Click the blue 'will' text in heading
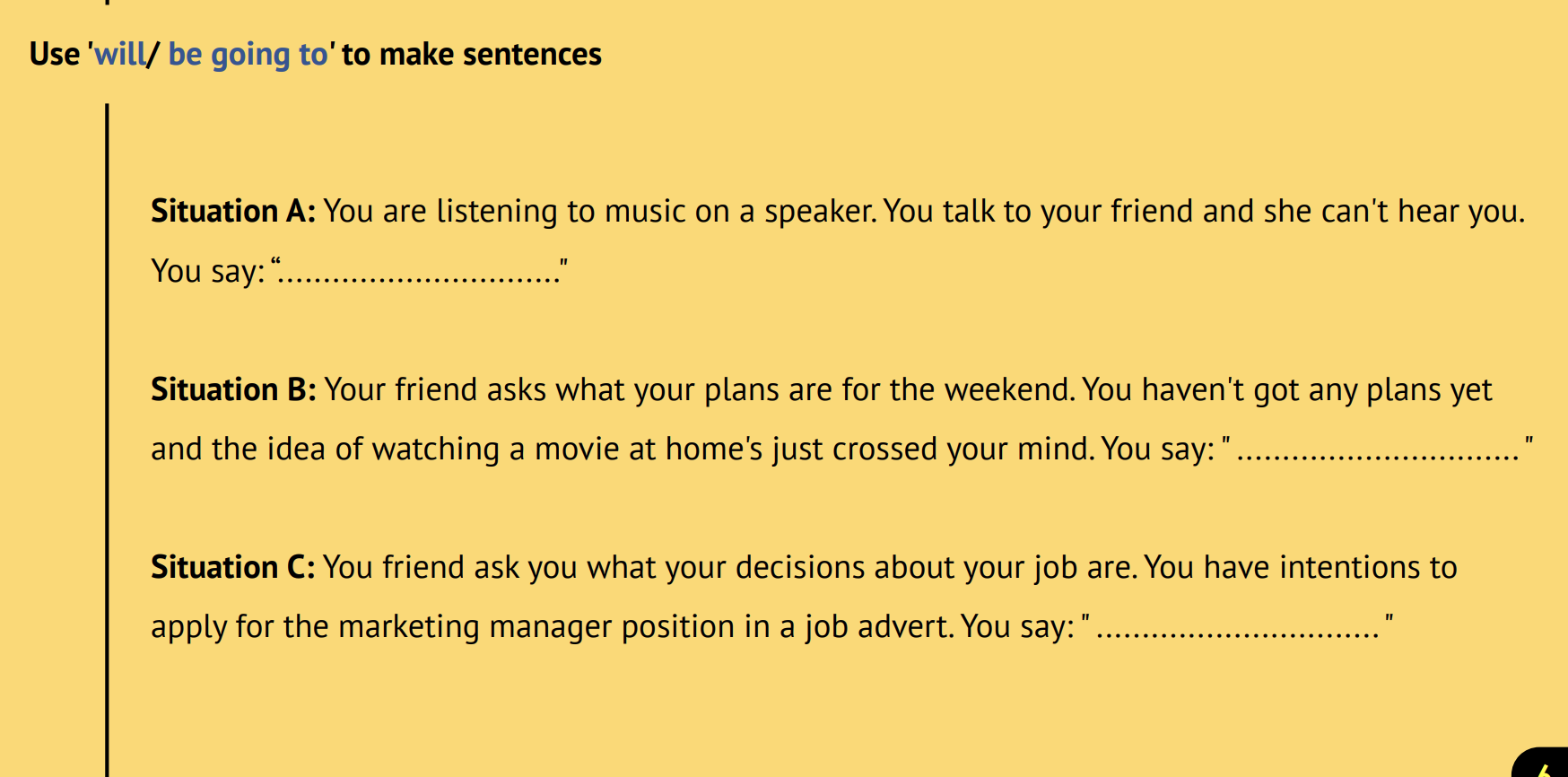The width and height of the screenshot is (1568, 777). coord(120,55)
